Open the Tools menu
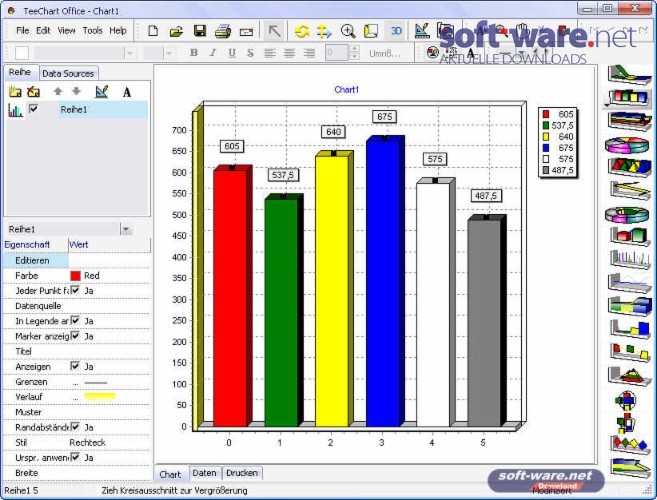Viewport: 657px width, 500px height. [93, 31]
